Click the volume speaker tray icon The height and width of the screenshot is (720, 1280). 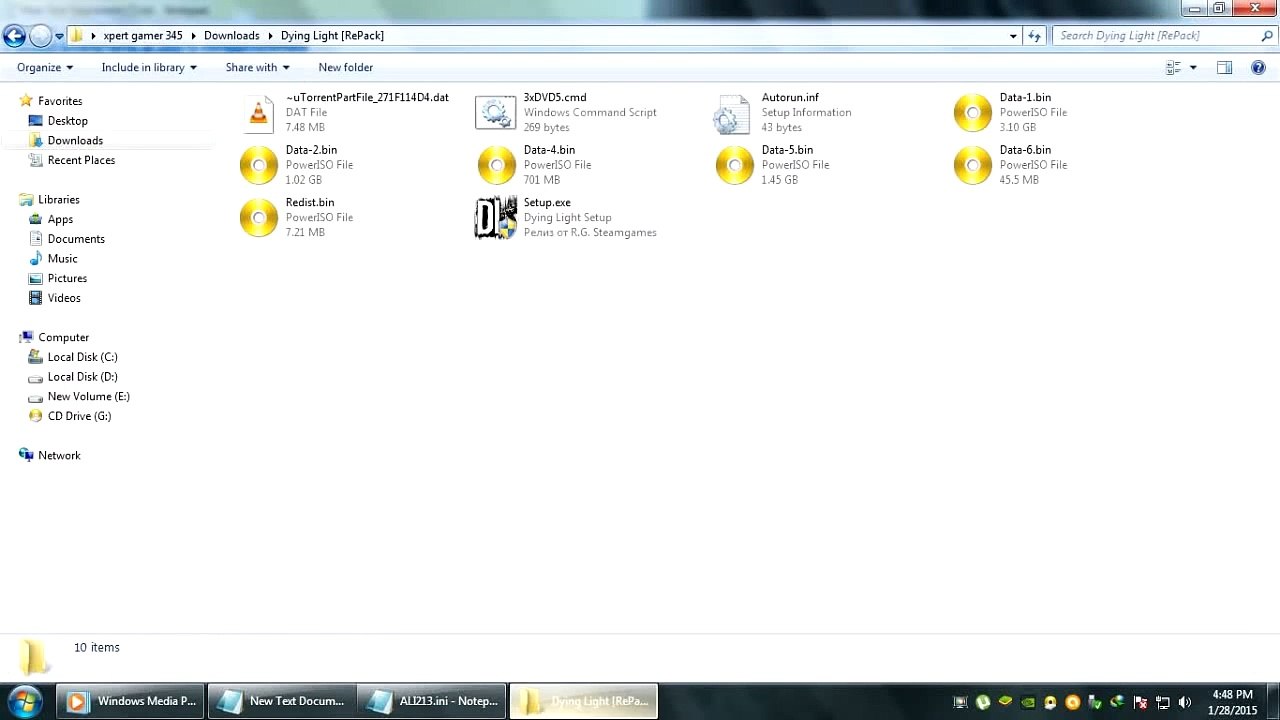pyautogui.click(x=1186, y=702)
